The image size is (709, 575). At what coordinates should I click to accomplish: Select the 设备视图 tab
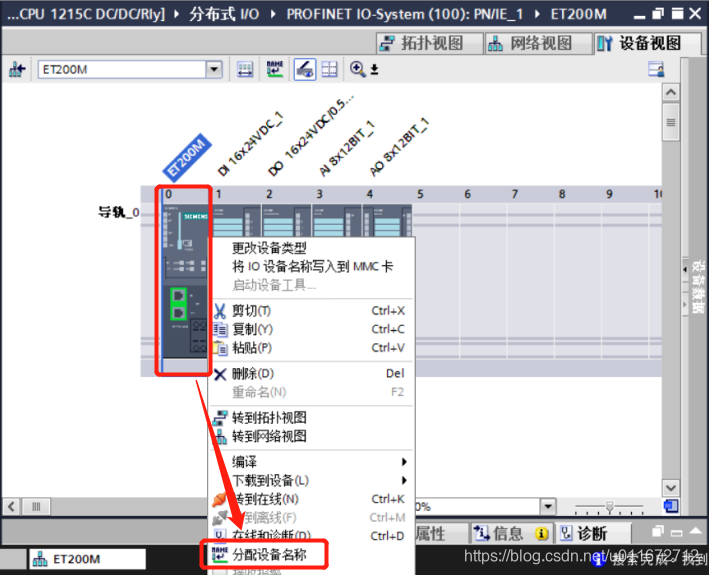(x=646, y=43)
